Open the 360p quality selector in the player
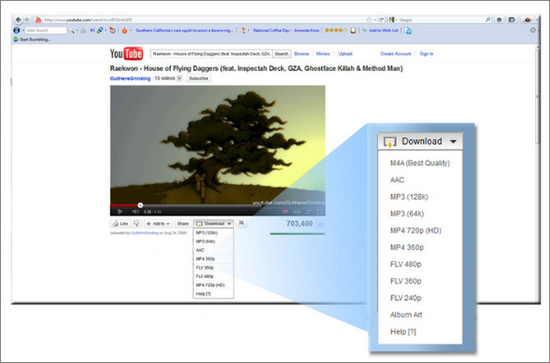550x363 pixels. tap(297, 211)
